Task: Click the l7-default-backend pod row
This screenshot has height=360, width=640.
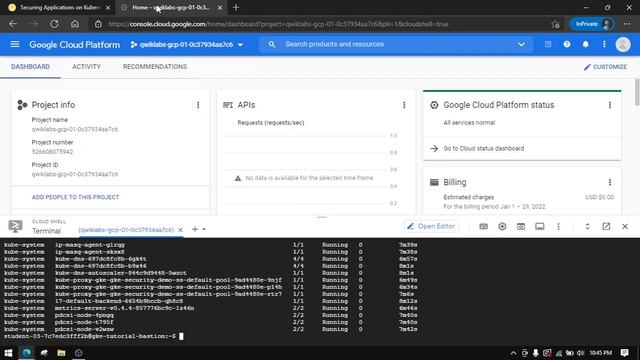Action: [x=211, y=301]
